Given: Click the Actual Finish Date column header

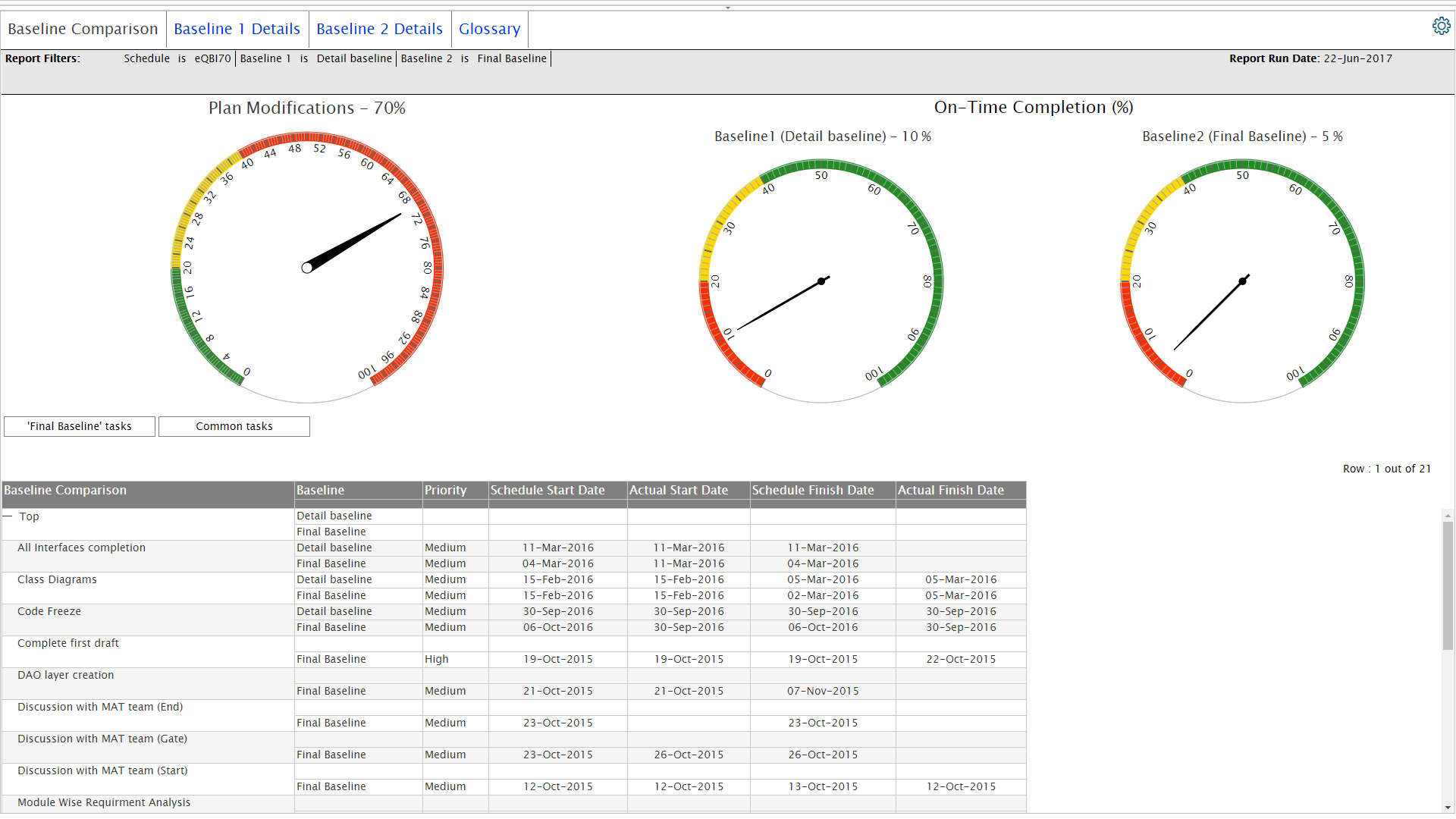Looking at the screenshot, I should [x=961, y=491].
